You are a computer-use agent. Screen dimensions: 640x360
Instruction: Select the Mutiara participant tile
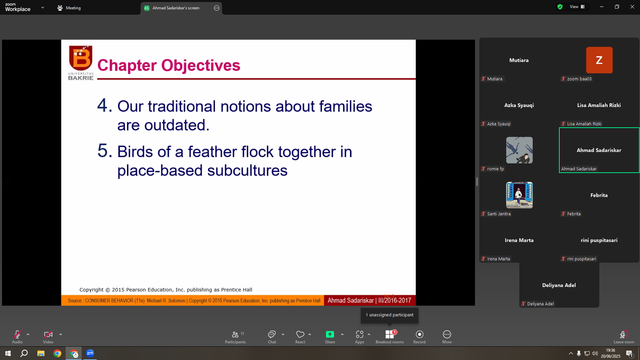519,60
